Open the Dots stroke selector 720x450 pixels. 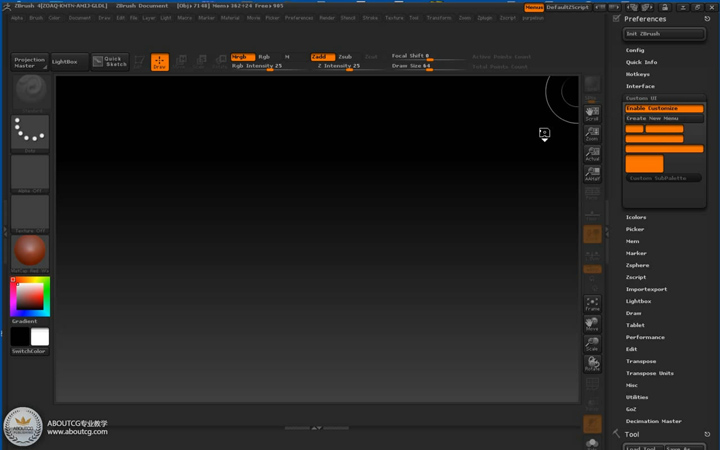click(30, 134)
